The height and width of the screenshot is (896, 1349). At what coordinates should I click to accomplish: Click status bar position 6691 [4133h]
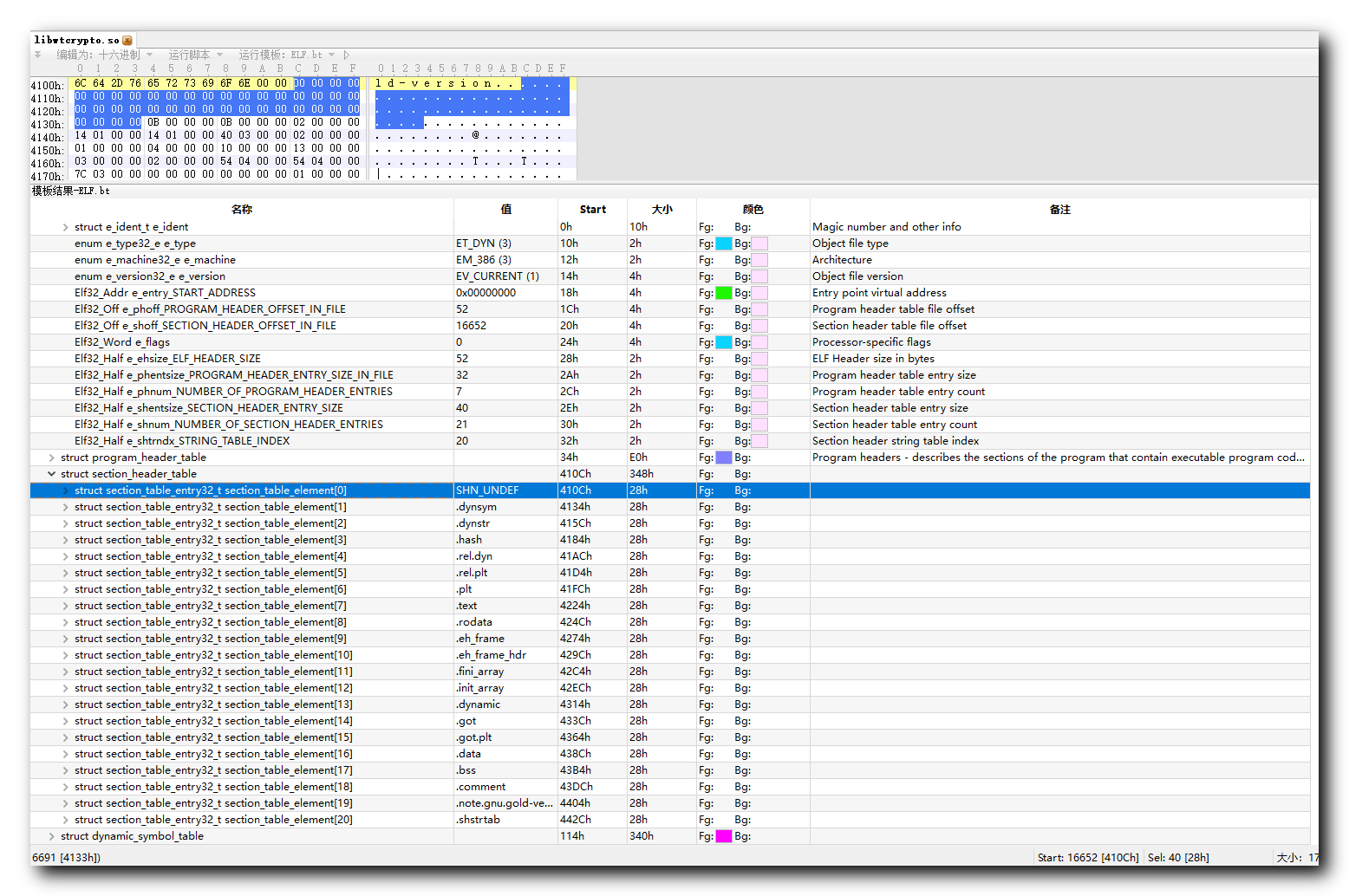tap(66, 858)
